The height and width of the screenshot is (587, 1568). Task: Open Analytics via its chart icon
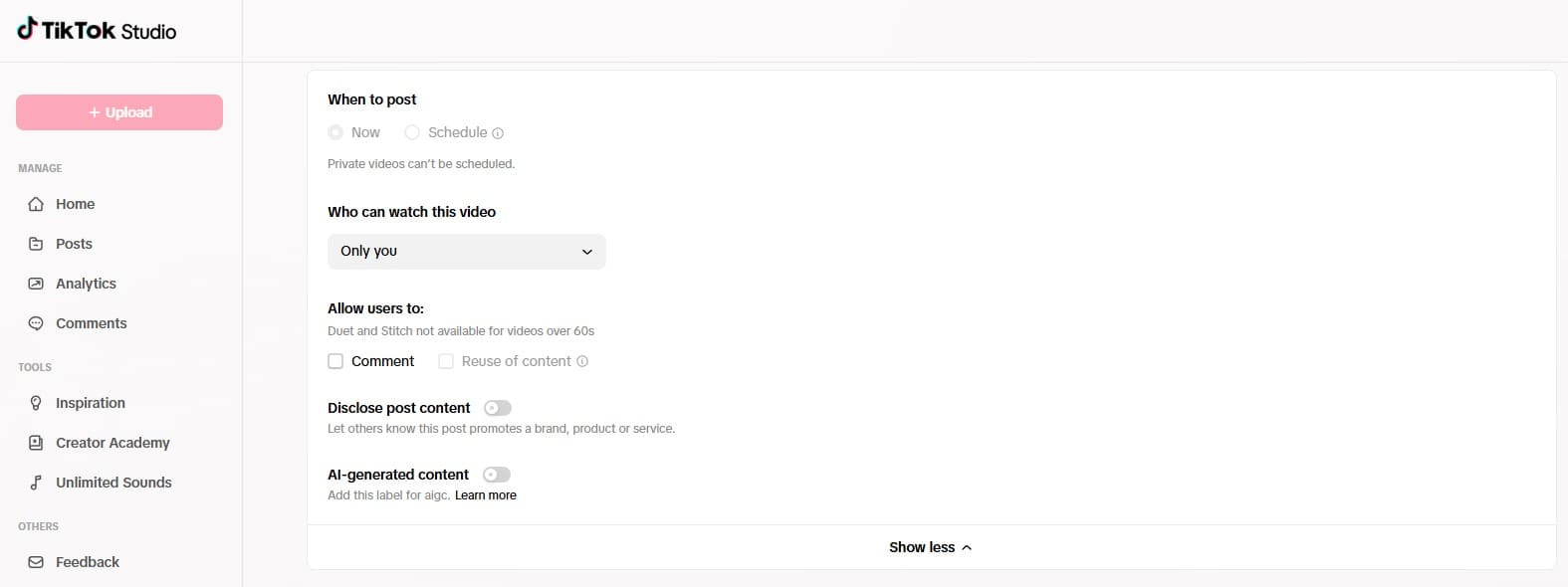(x=36, y=284)
